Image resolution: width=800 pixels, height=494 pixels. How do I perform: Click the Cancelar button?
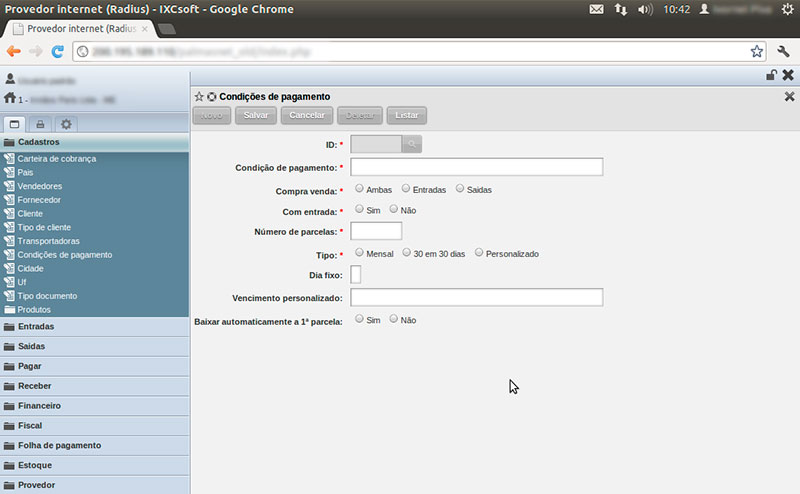tap(307, 115)
